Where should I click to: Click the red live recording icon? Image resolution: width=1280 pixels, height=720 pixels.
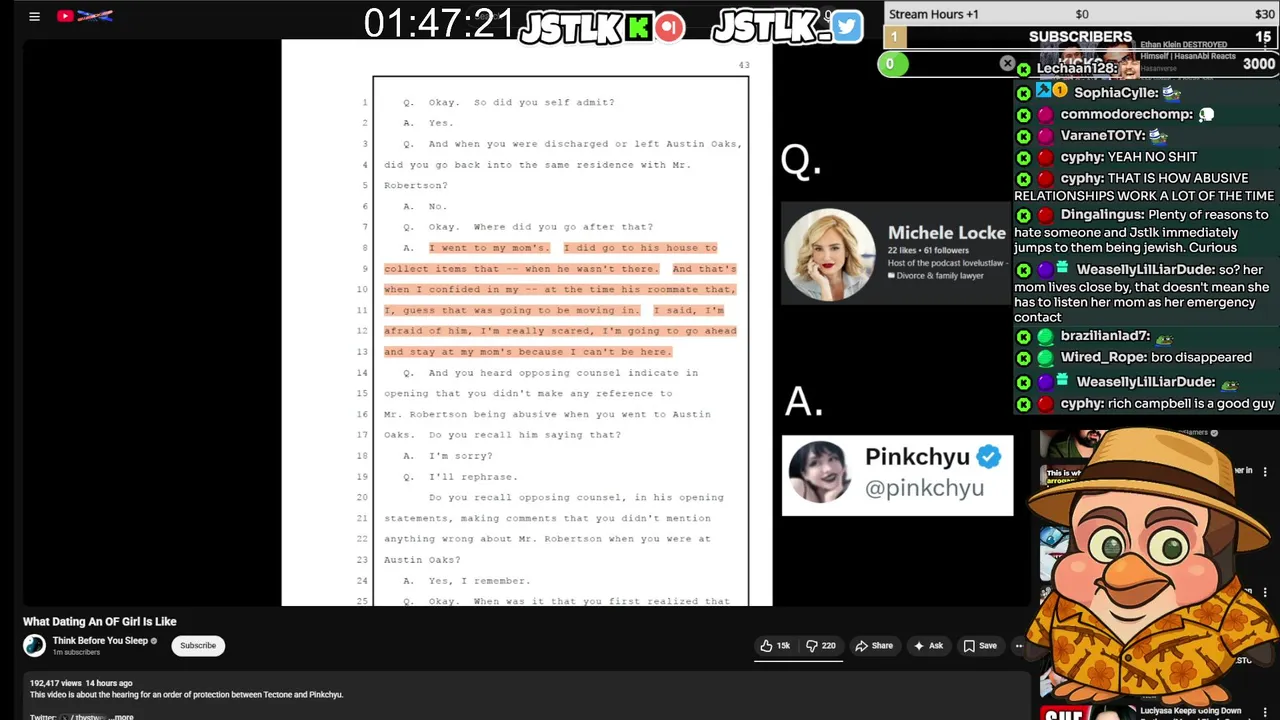[670, 27]
